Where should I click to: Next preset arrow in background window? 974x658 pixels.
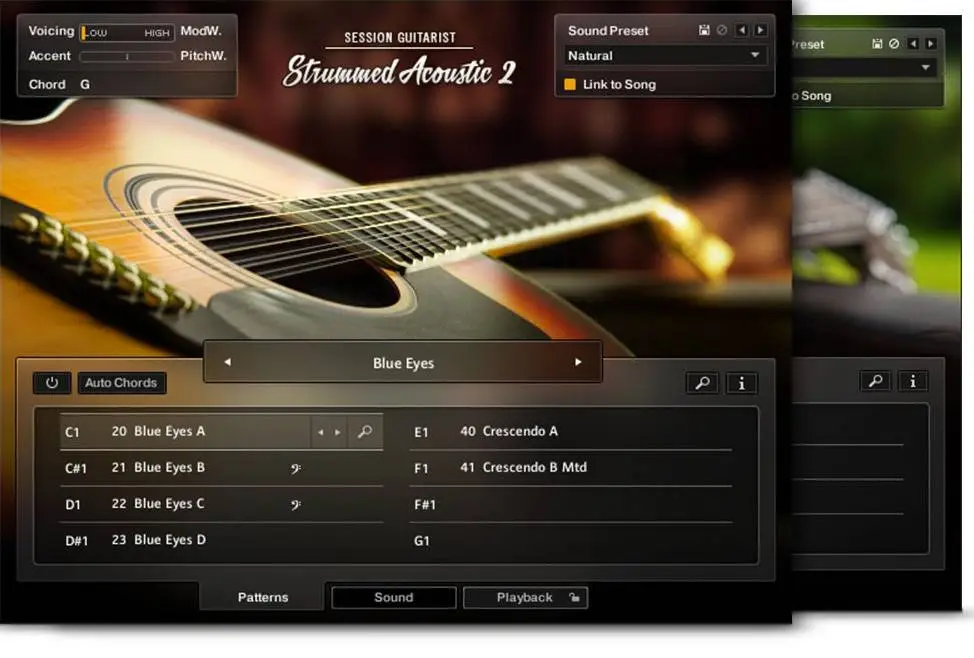point(931,43)
